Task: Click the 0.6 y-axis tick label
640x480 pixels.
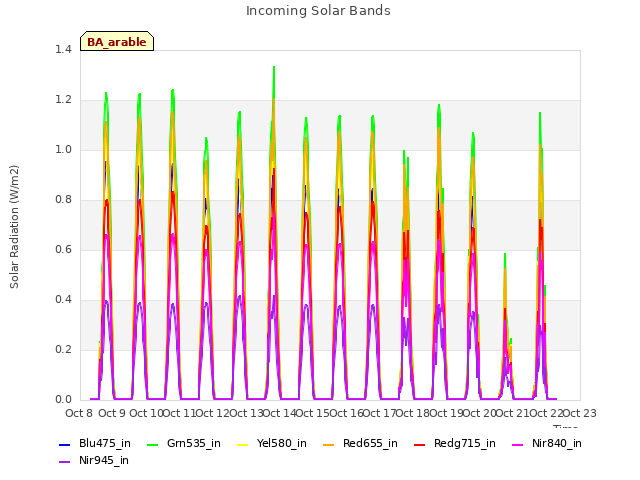Action: [x=63, y=250]
